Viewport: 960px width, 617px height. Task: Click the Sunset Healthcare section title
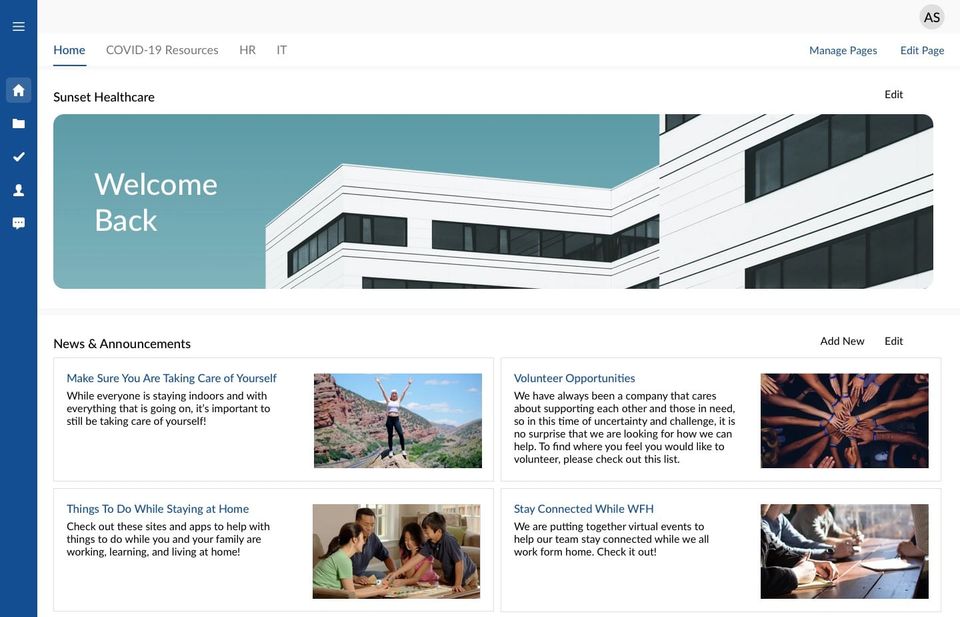coord(103,97)
